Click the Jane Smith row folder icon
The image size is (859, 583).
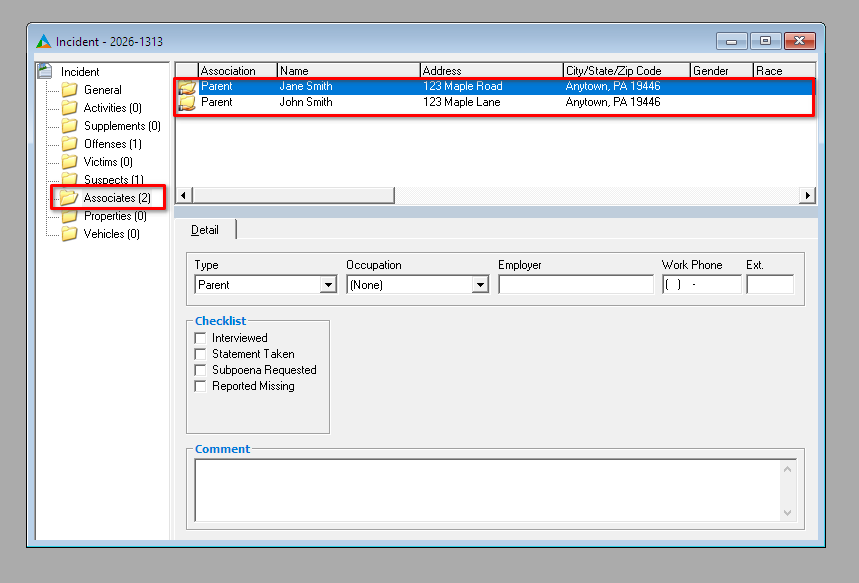pyautogui.click(x=187, y=87)
